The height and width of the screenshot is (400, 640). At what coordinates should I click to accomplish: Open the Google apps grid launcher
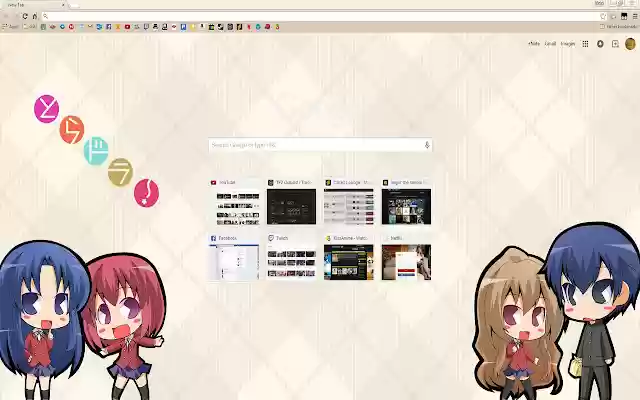click(585, 44)
